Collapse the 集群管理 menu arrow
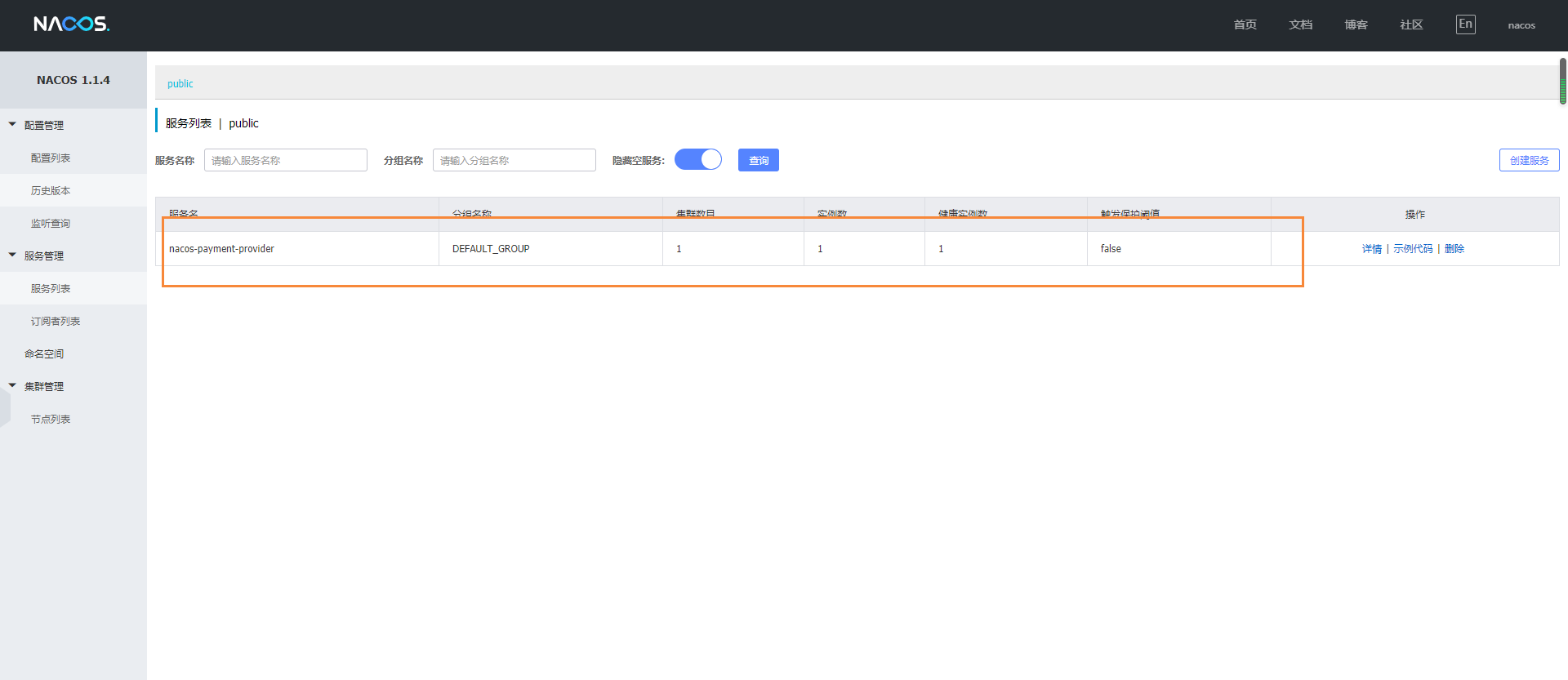 pos(12,385)
